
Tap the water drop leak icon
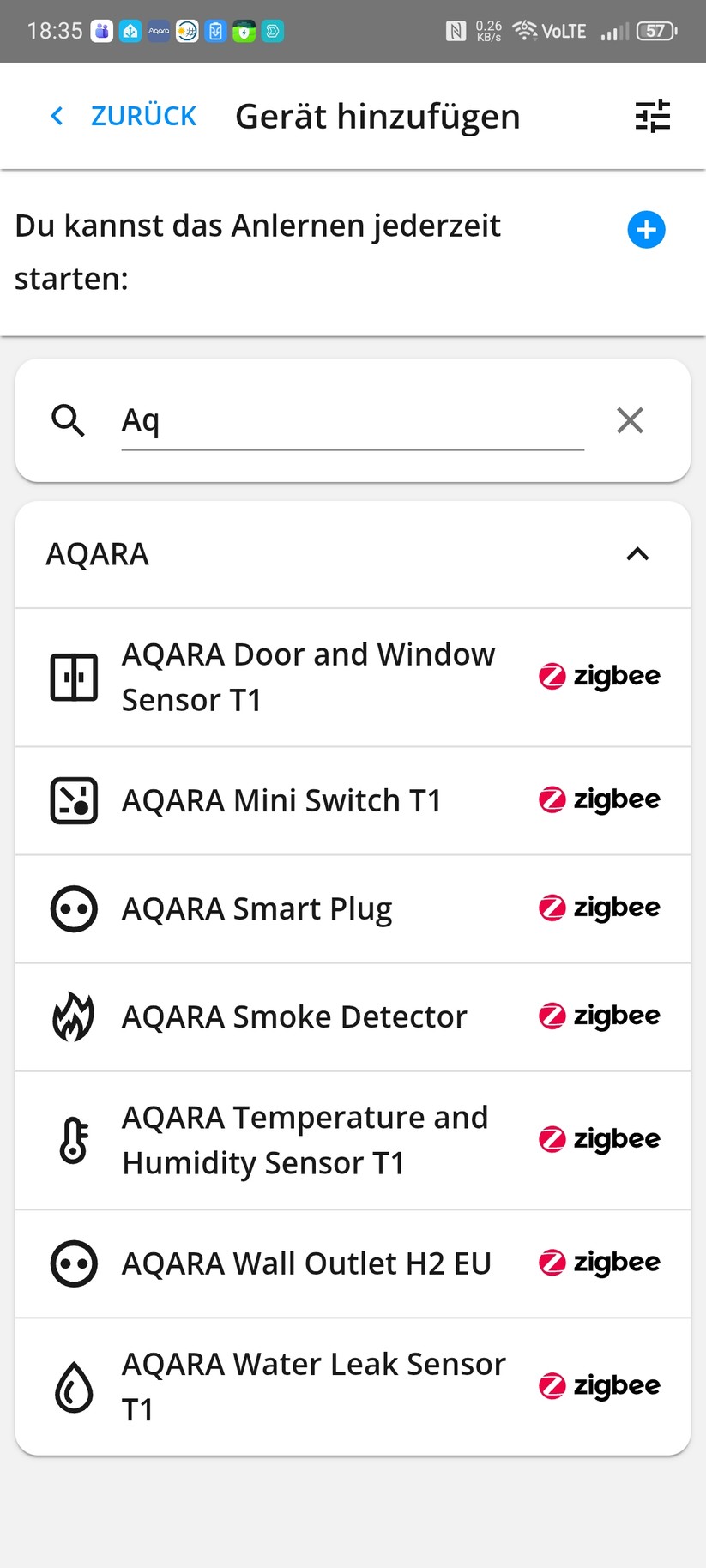coord(74,1386)
